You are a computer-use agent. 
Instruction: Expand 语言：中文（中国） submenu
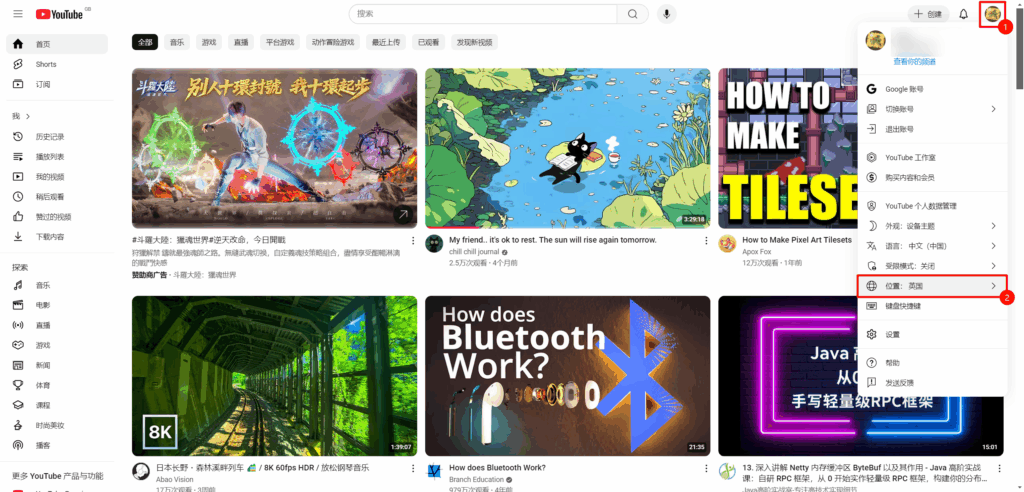(933, 246)
